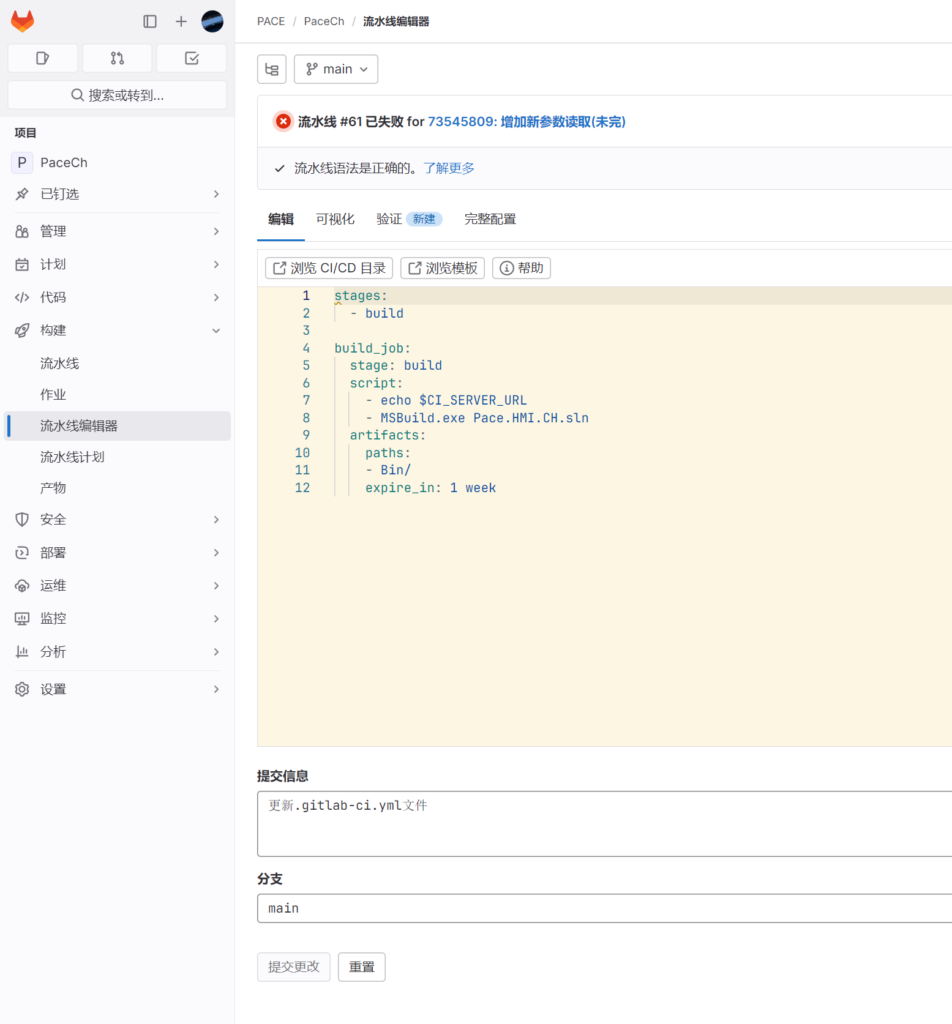
Task: Open the to-do list icon
Action: click(x=192, y=58)
